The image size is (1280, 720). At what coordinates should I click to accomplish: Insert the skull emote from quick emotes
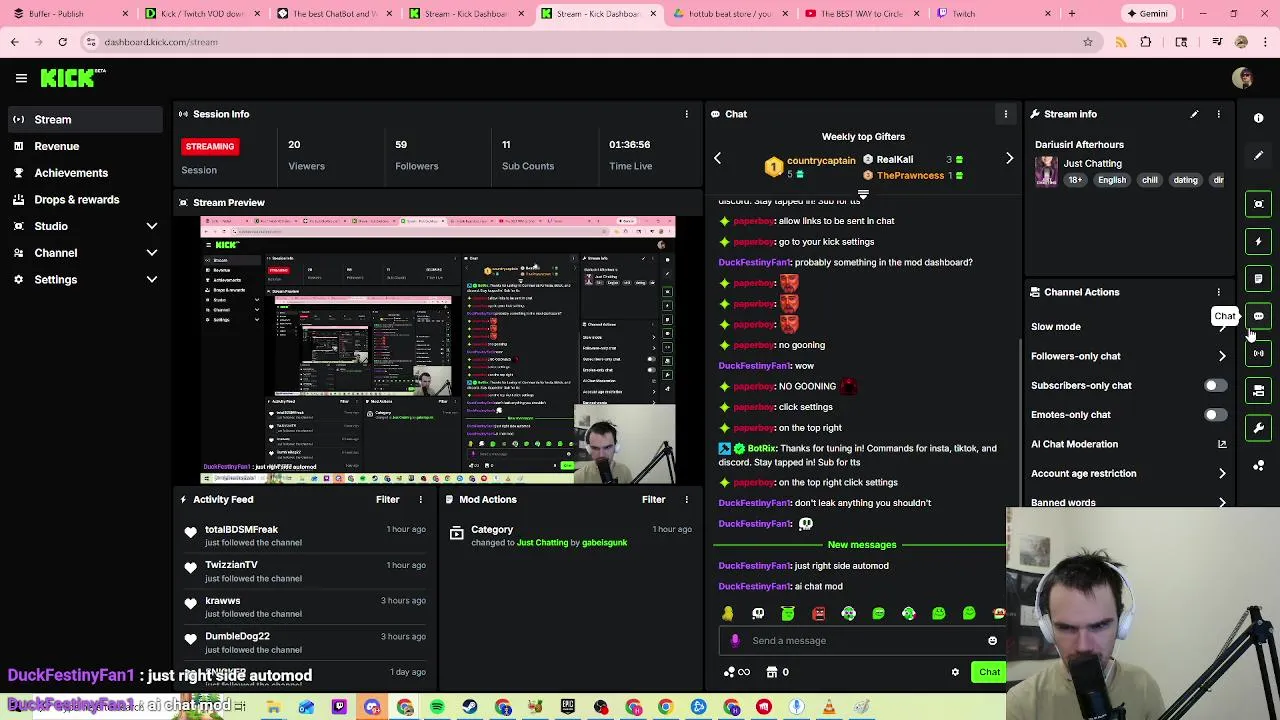coord(758,613)
